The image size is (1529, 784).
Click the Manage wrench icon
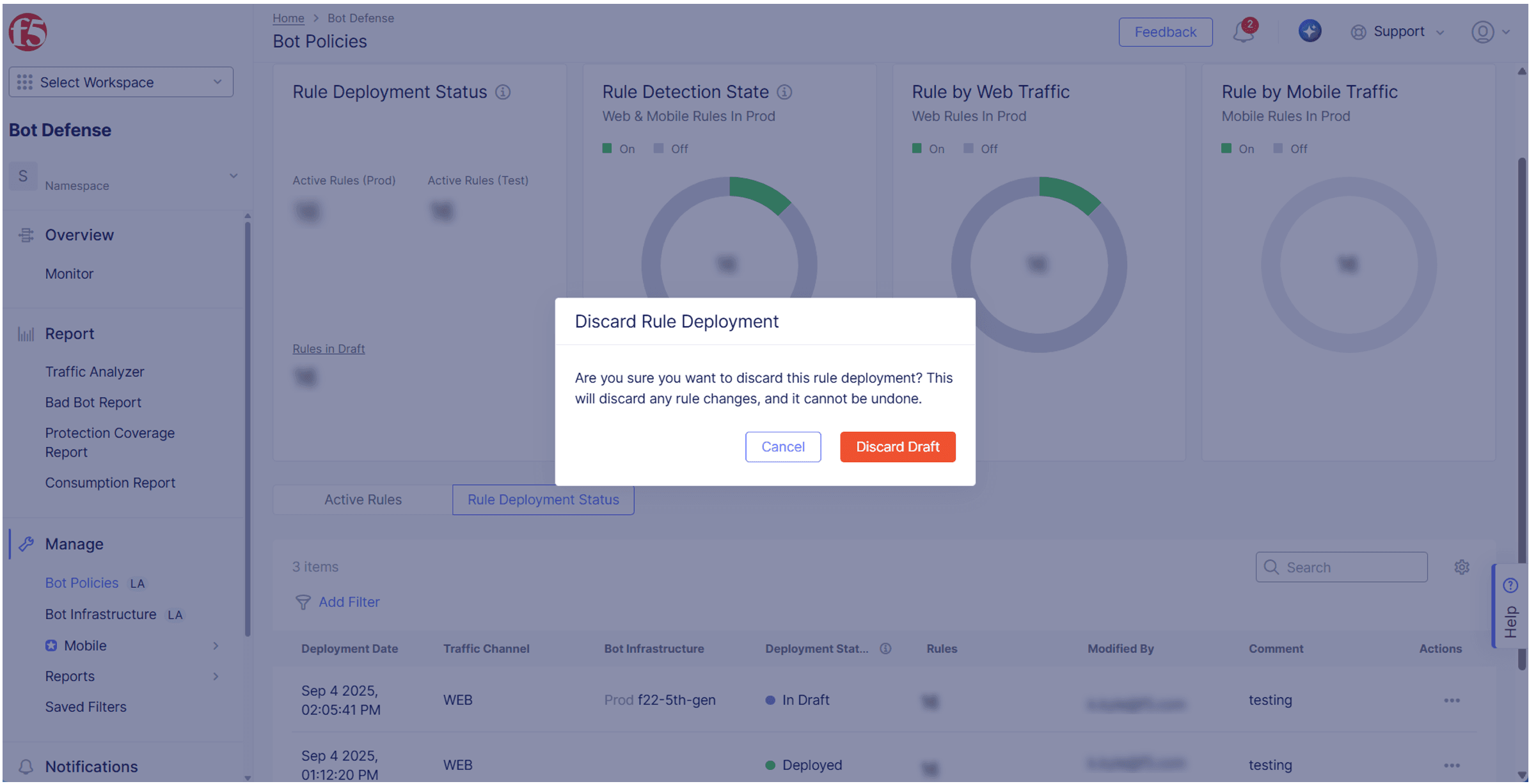tap(26, 544)
